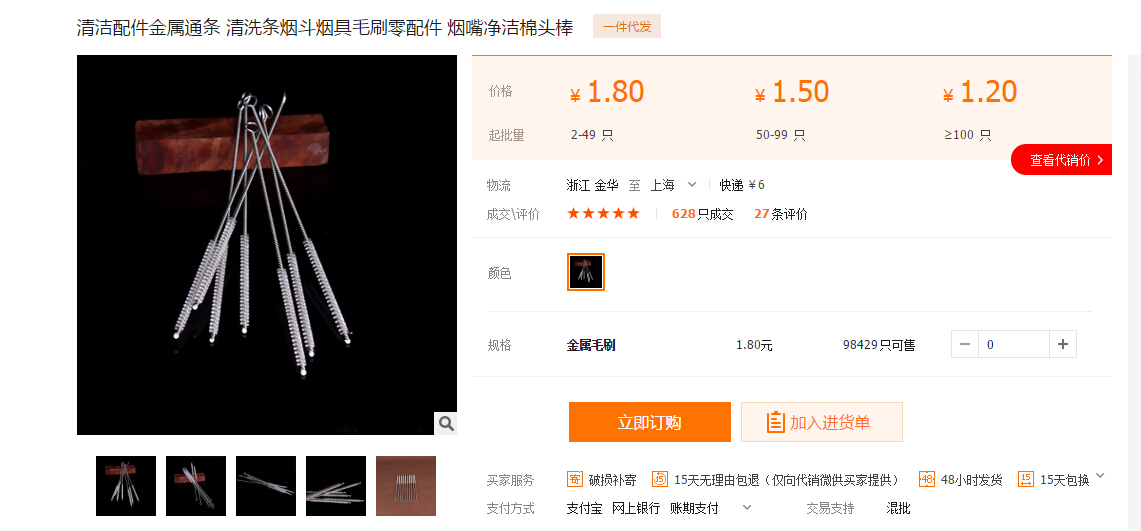1141x531 pixels.
Task: Click the 15天包换 service icon
Action: tap(1026, 479)
